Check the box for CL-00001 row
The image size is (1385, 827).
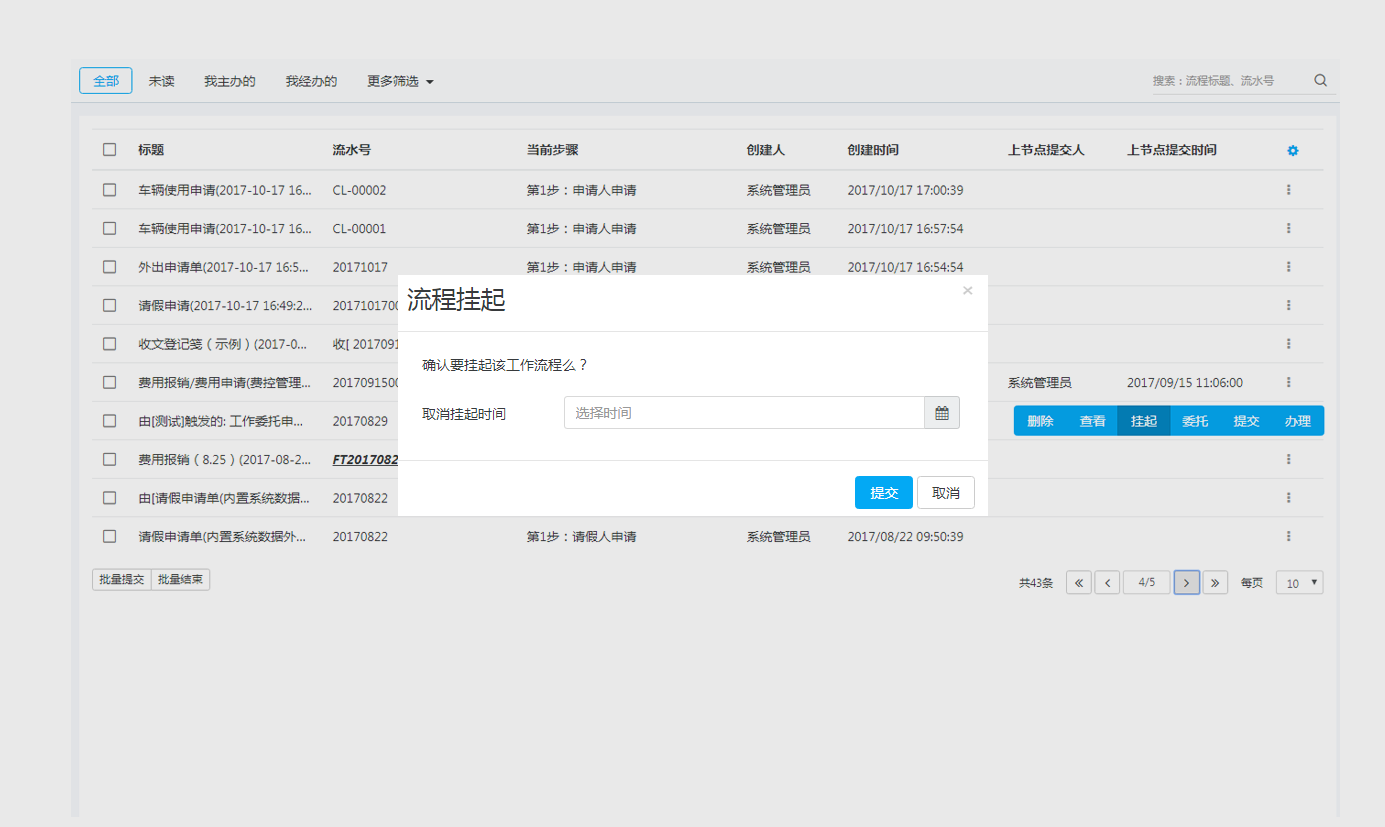[x=110, y=228]
